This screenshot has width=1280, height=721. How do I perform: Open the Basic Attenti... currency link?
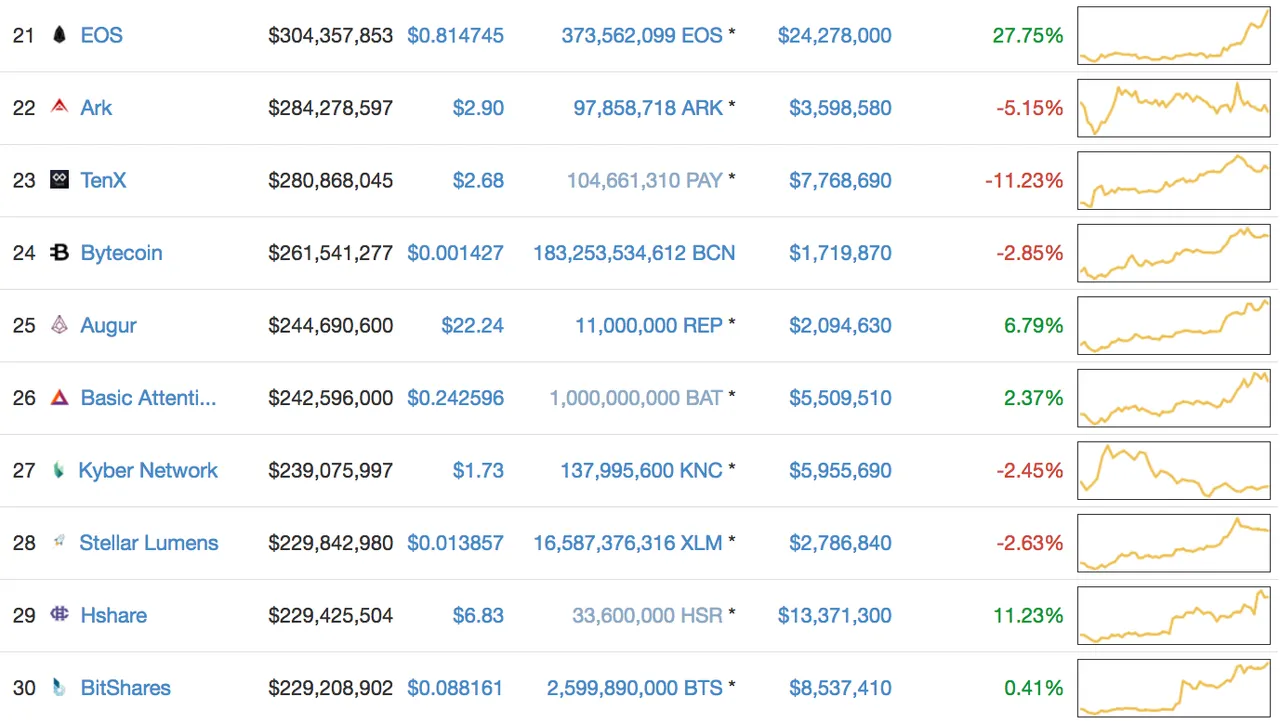pos(148,398)
